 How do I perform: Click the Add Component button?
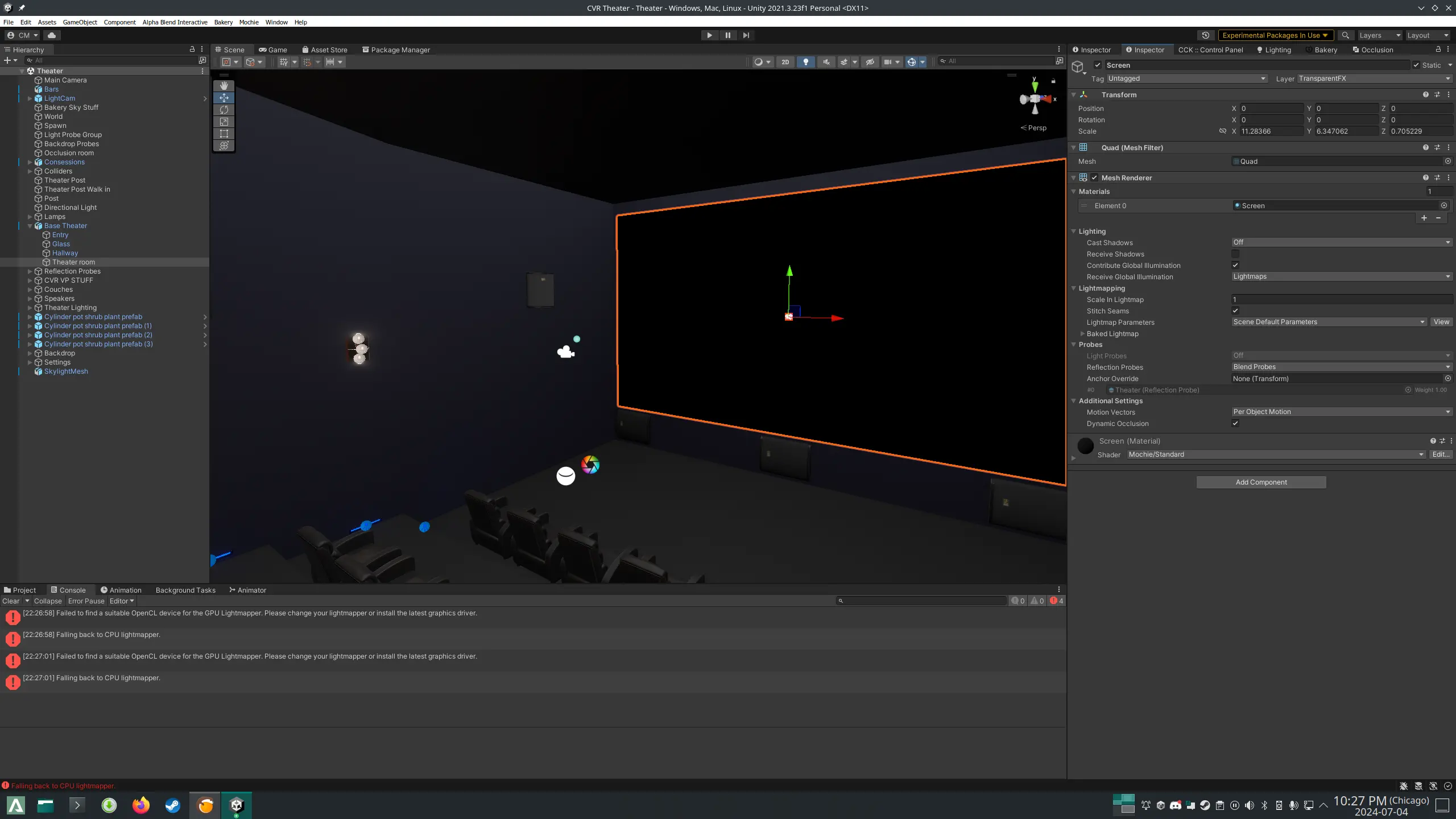click(1261, 482)
